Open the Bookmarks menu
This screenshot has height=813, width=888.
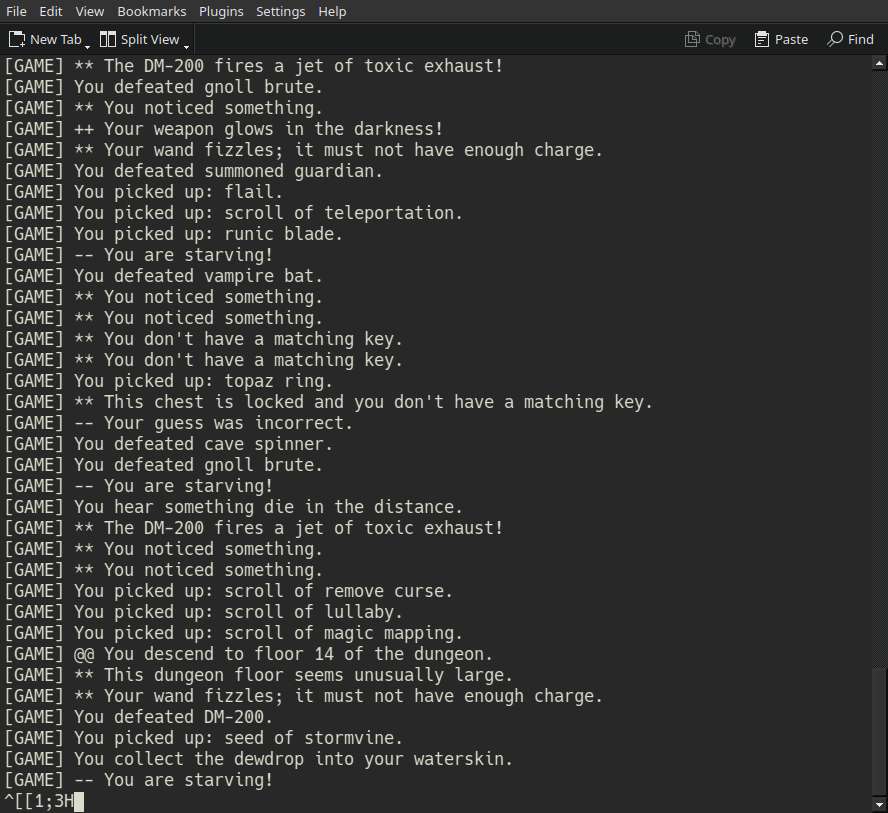click(x=152, y=11)
